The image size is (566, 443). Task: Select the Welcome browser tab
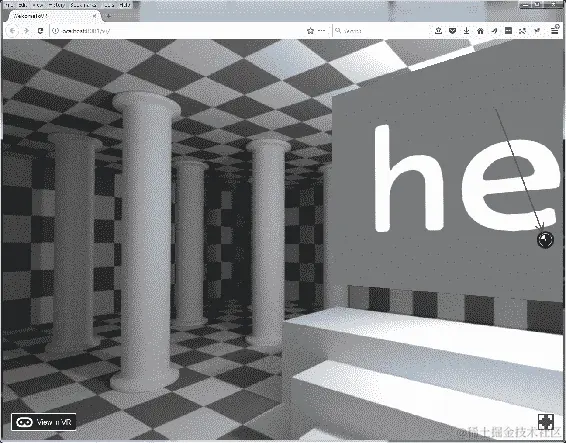[x=54, y=16]
